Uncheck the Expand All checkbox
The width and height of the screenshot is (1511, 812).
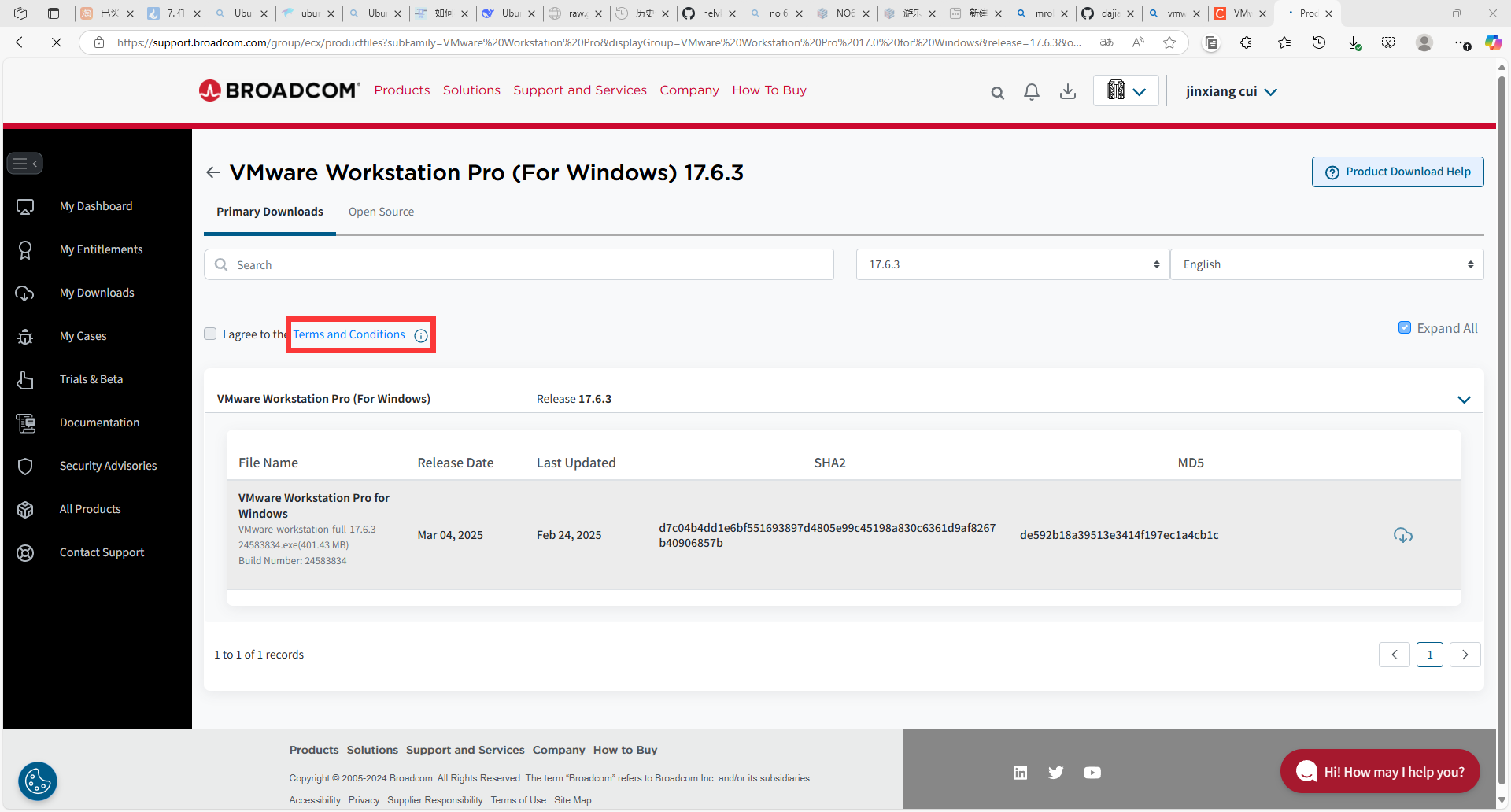[1405, 327]
